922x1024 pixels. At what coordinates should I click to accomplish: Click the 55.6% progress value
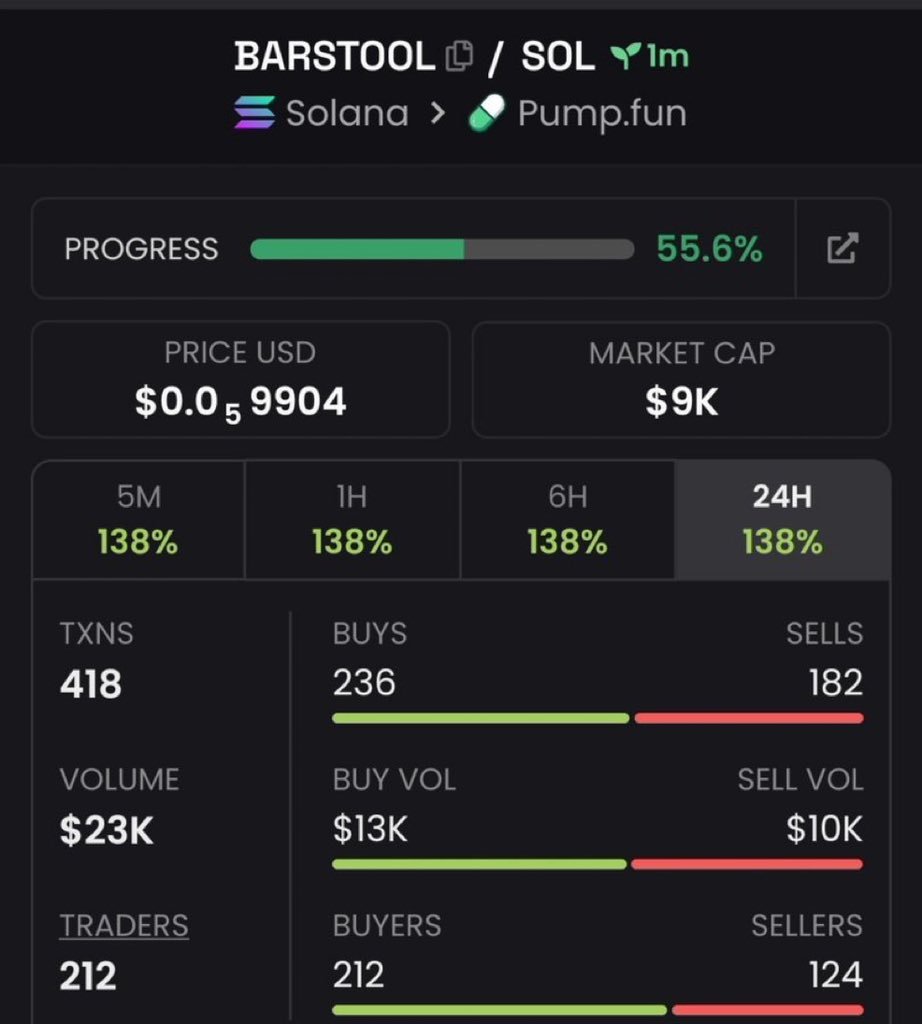[x=710, y=249]
